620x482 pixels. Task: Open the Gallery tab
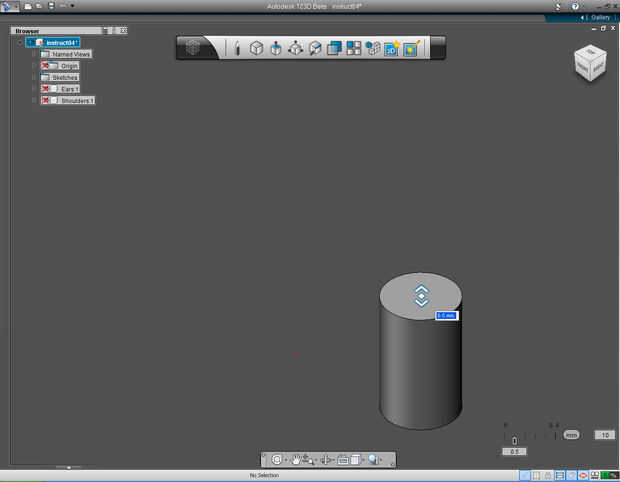599,18
